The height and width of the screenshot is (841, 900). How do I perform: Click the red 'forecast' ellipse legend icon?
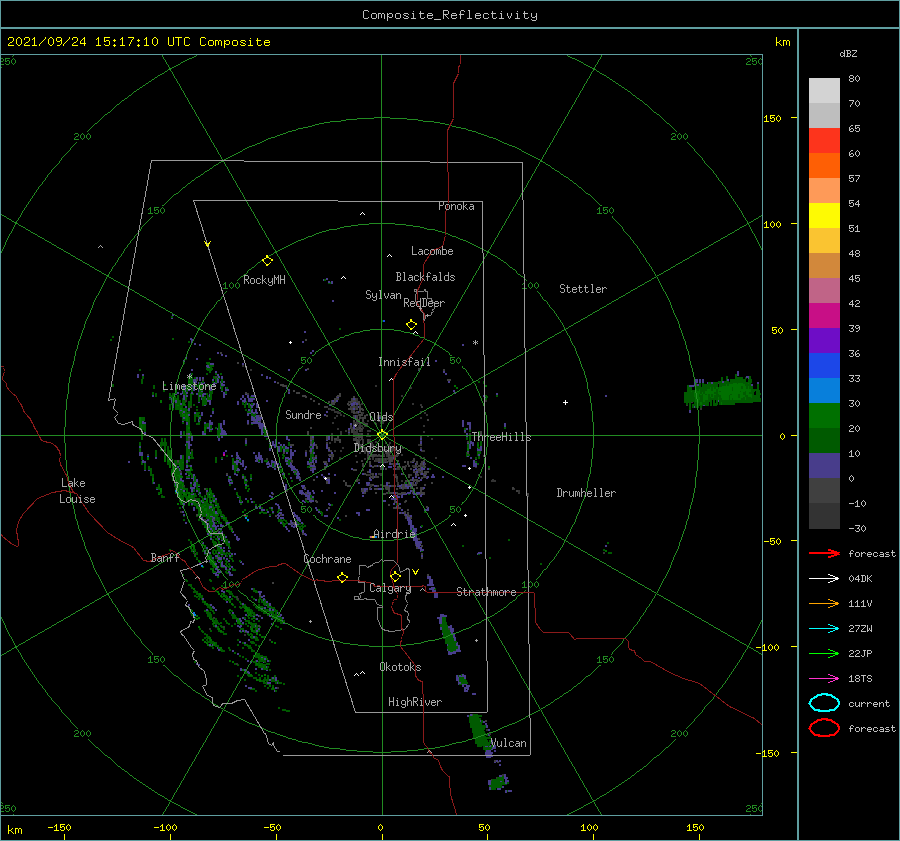(x=824, y=728)
